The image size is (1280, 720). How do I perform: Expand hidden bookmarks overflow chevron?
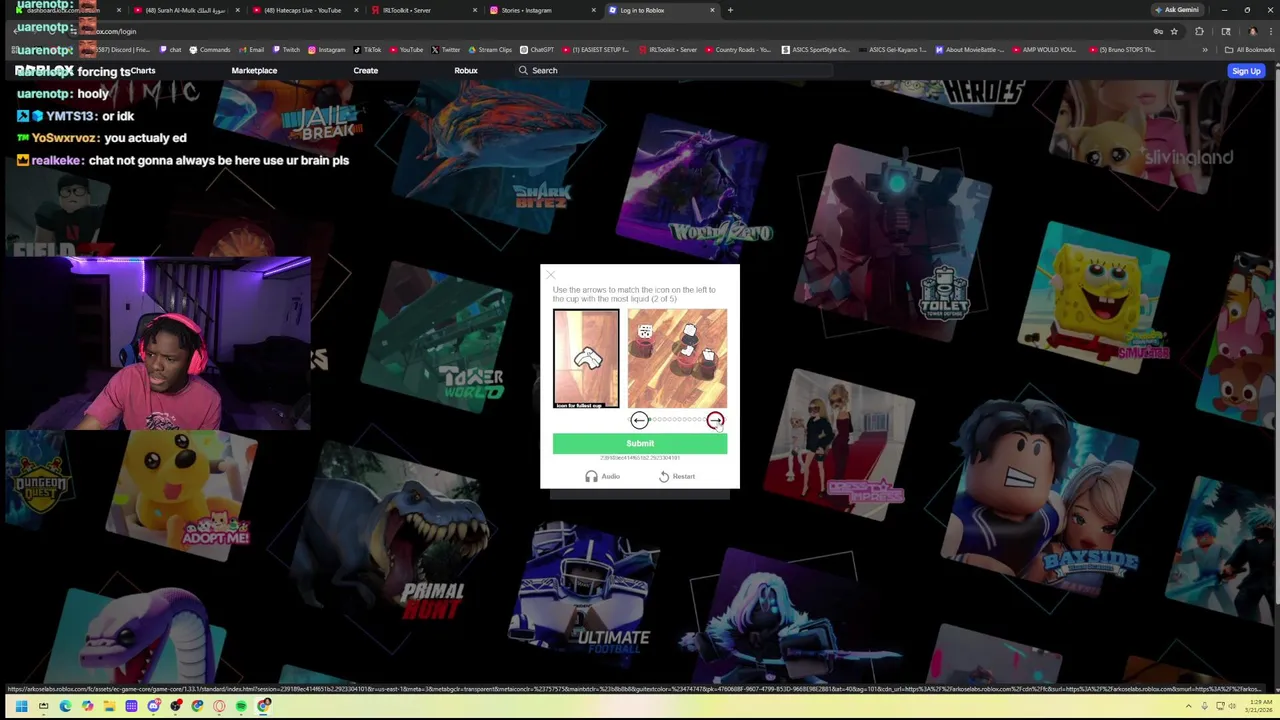click(x=1205, y=50)
